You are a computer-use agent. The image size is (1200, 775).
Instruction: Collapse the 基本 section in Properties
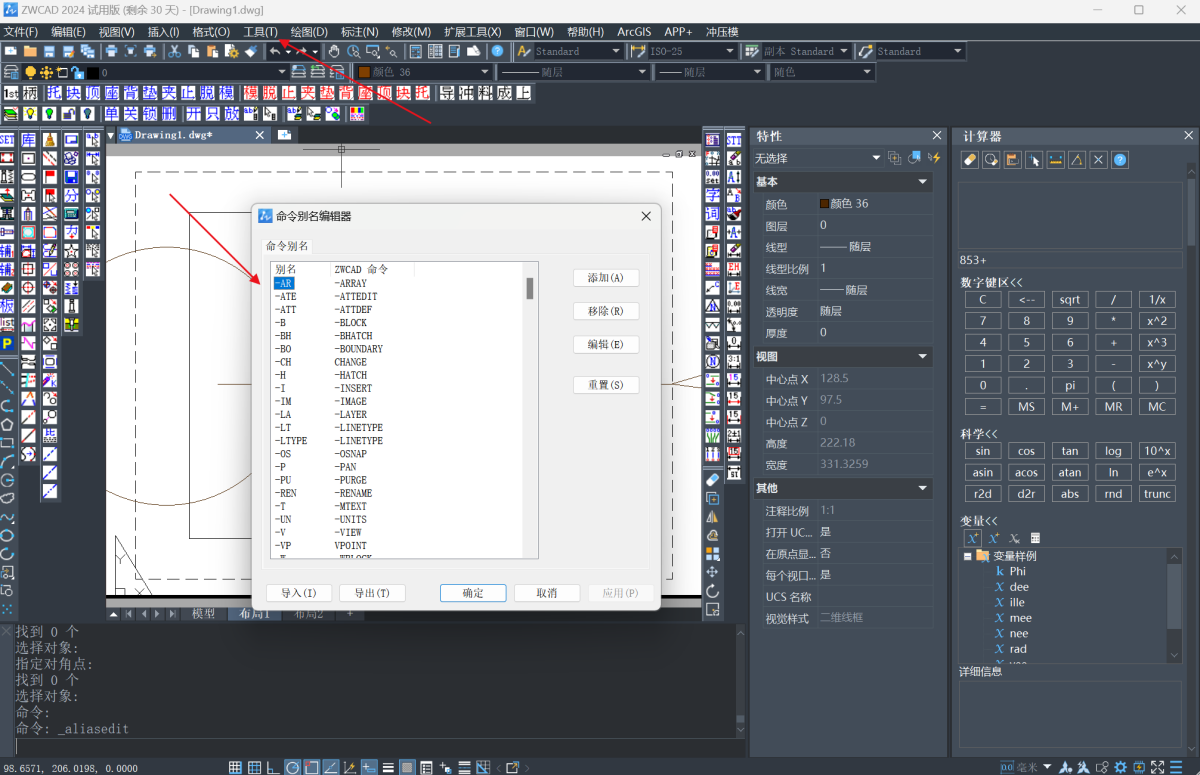pos(923,182)
